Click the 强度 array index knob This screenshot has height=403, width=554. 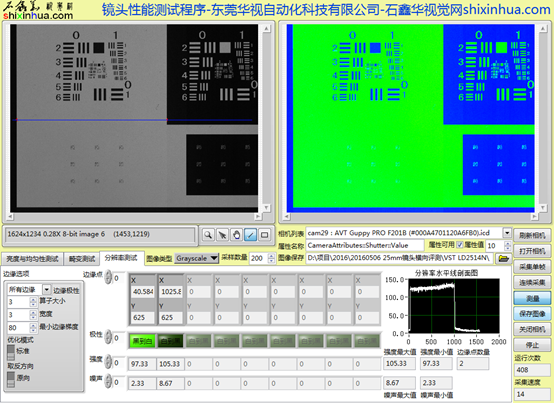tap(108, 363)
